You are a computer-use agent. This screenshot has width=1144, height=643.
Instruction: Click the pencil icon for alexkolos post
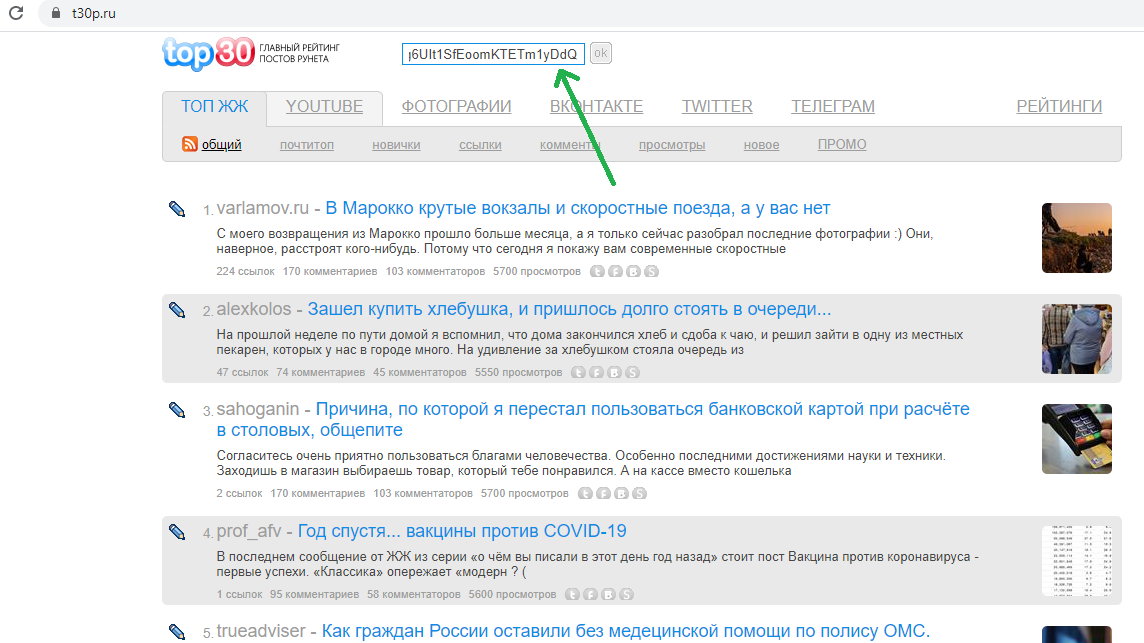[177, 310]
